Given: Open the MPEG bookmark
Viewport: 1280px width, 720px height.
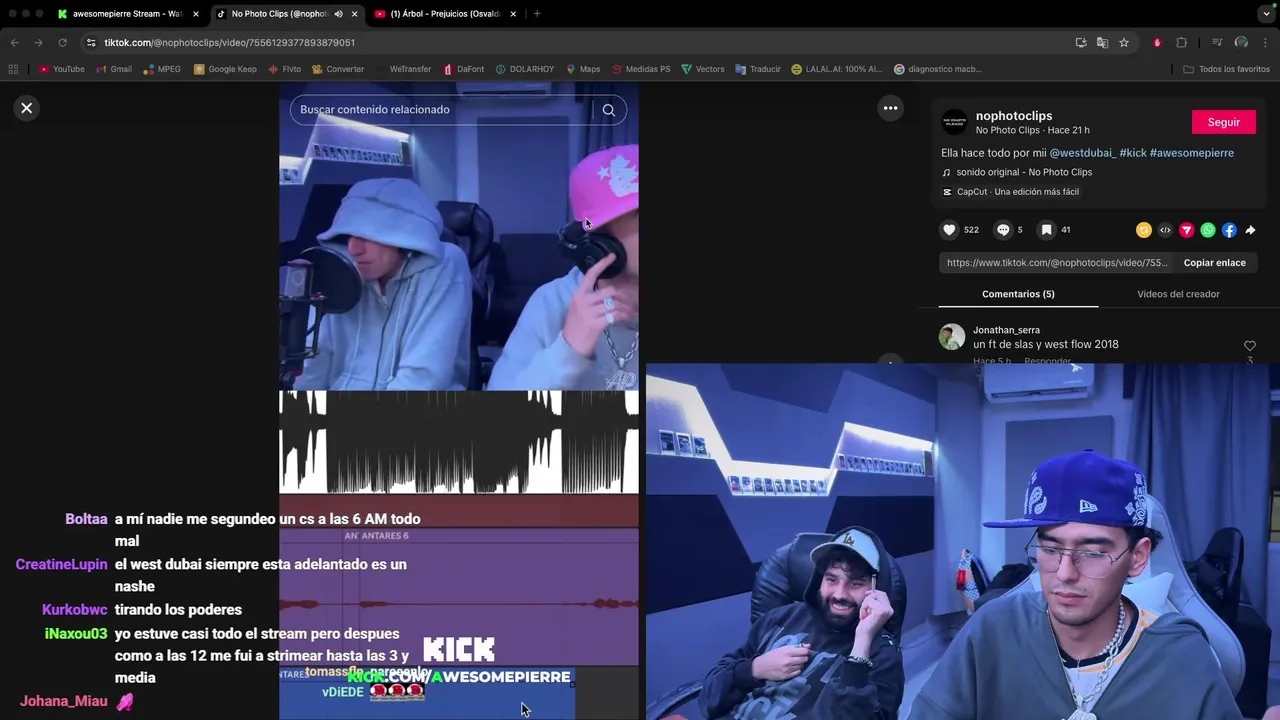Looking at the screenshot, I should click(x=163, y=69).
